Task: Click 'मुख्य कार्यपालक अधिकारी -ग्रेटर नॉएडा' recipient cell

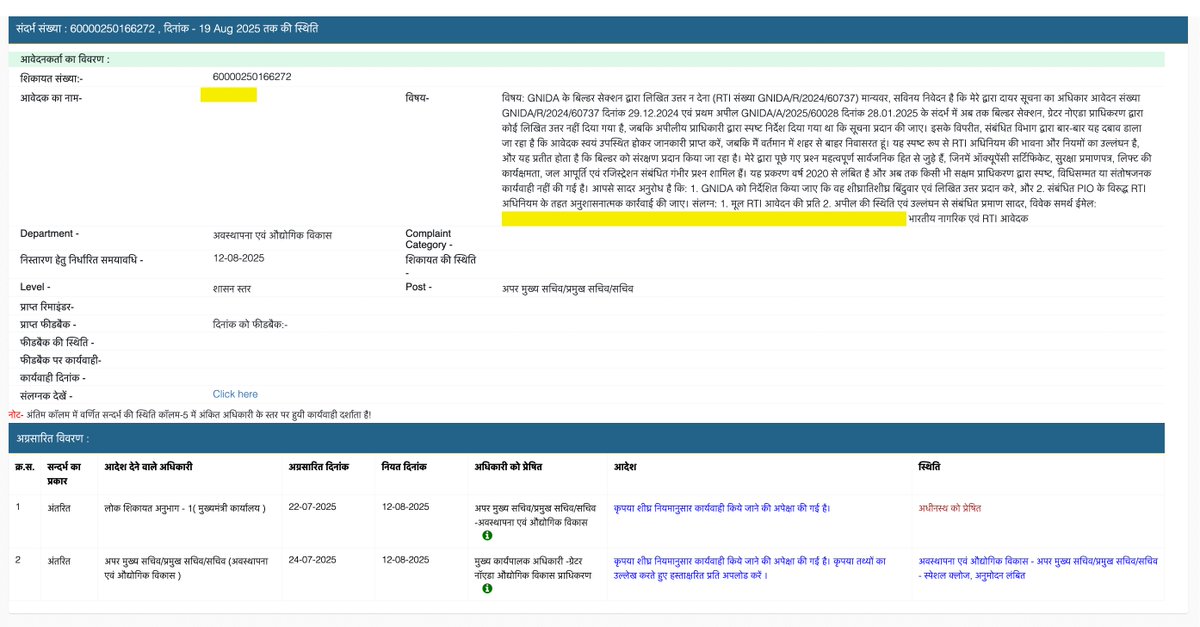Action: [533, 567]
